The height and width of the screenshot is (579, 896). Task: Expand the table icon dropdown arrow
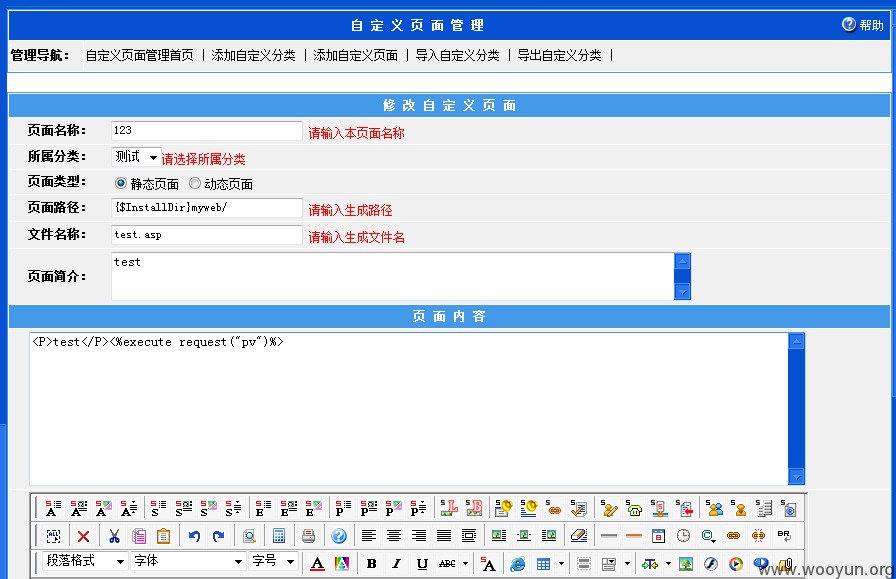[x=561, y=564]
